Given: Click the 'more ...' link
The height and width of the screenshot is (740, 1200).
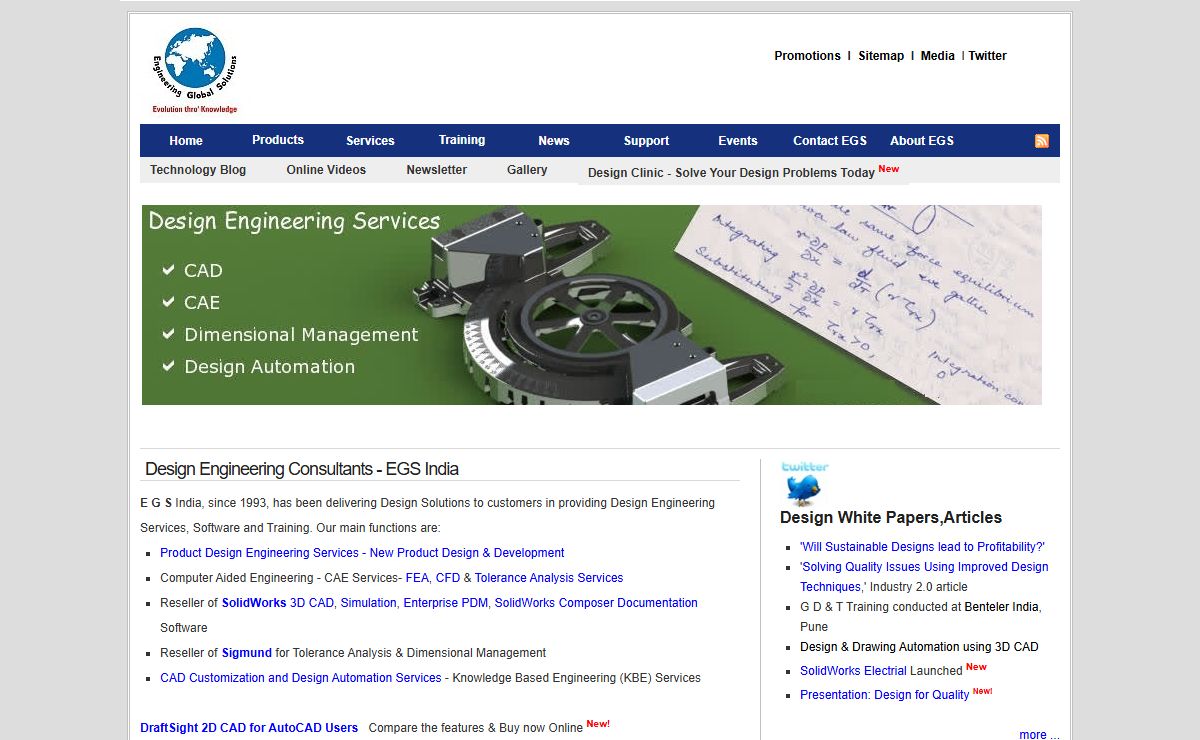Looking at the screenshot, I should [x=1039, y=735].
